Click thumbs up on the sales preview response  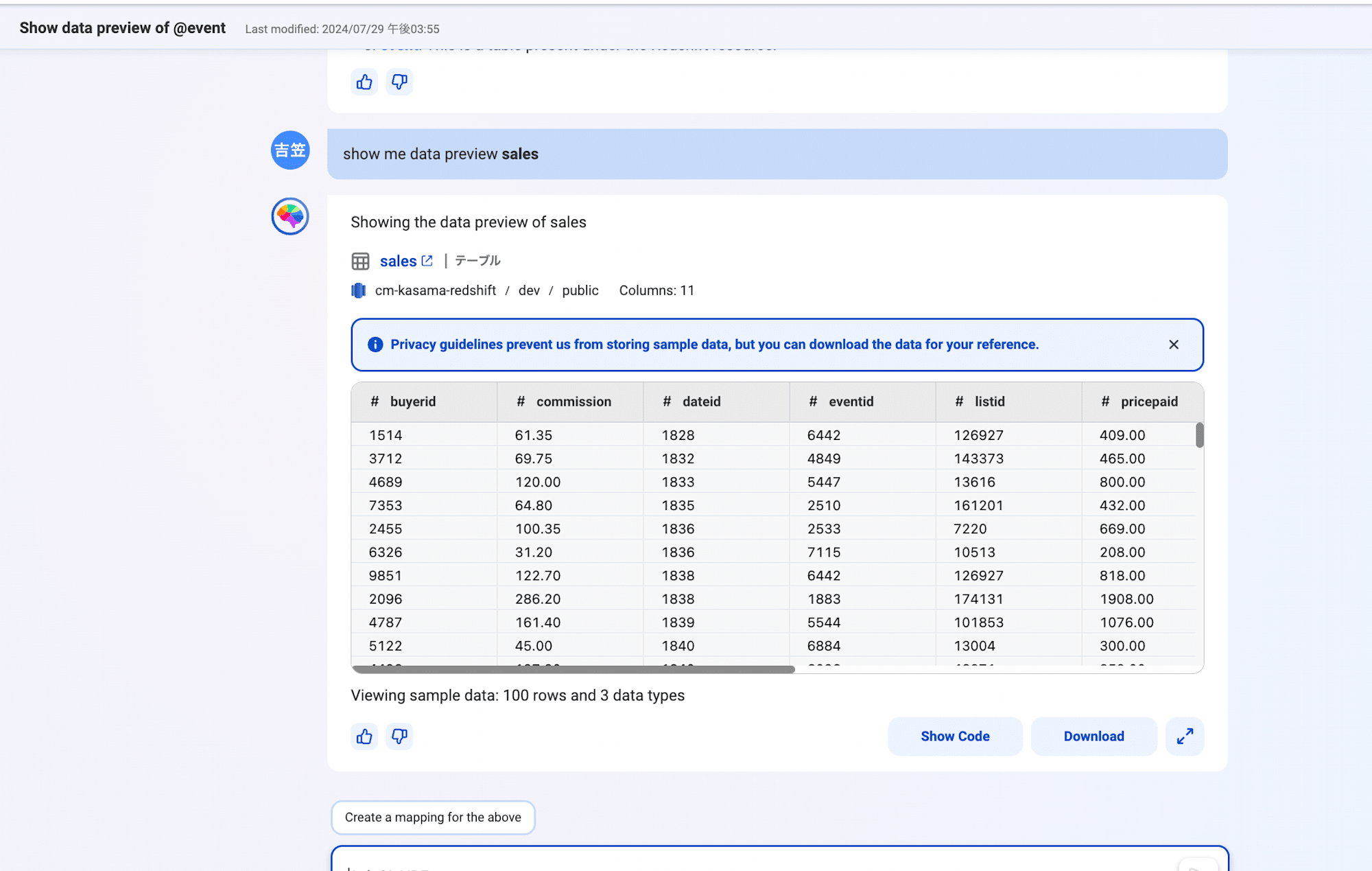tap(364, 736)
